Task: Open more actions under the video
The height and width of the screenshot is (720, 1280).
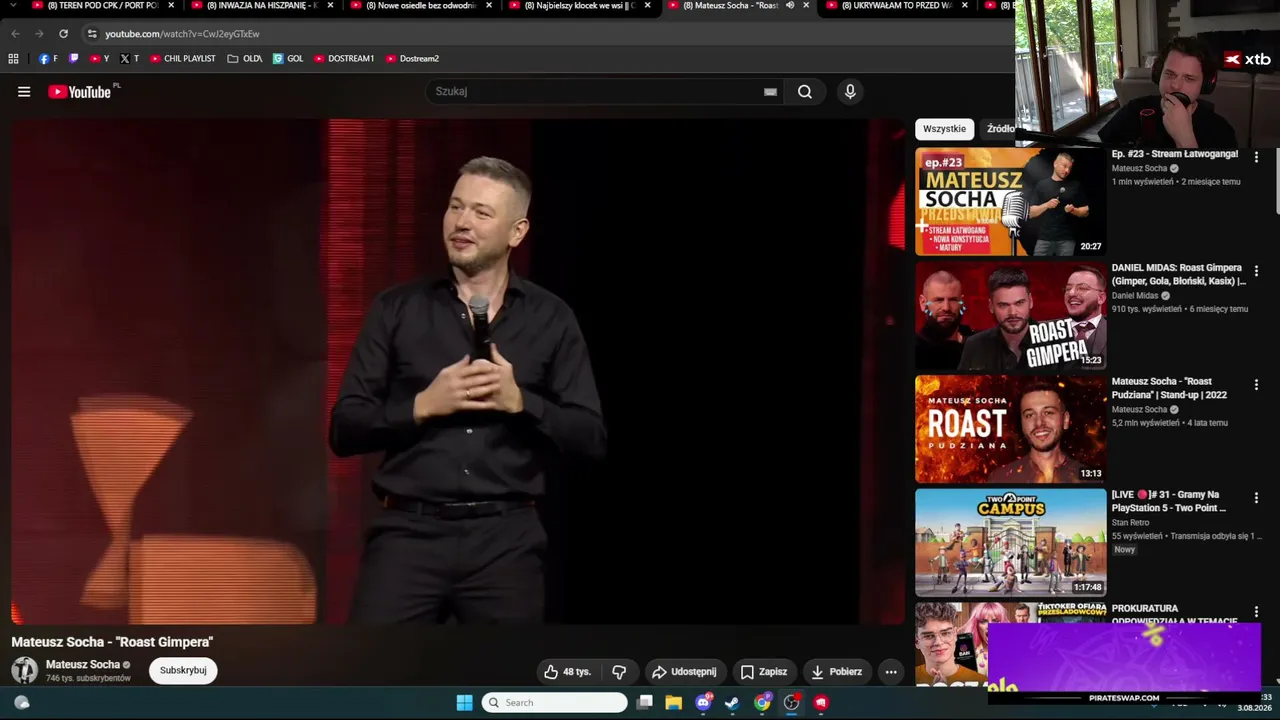Action: (891, 672)
